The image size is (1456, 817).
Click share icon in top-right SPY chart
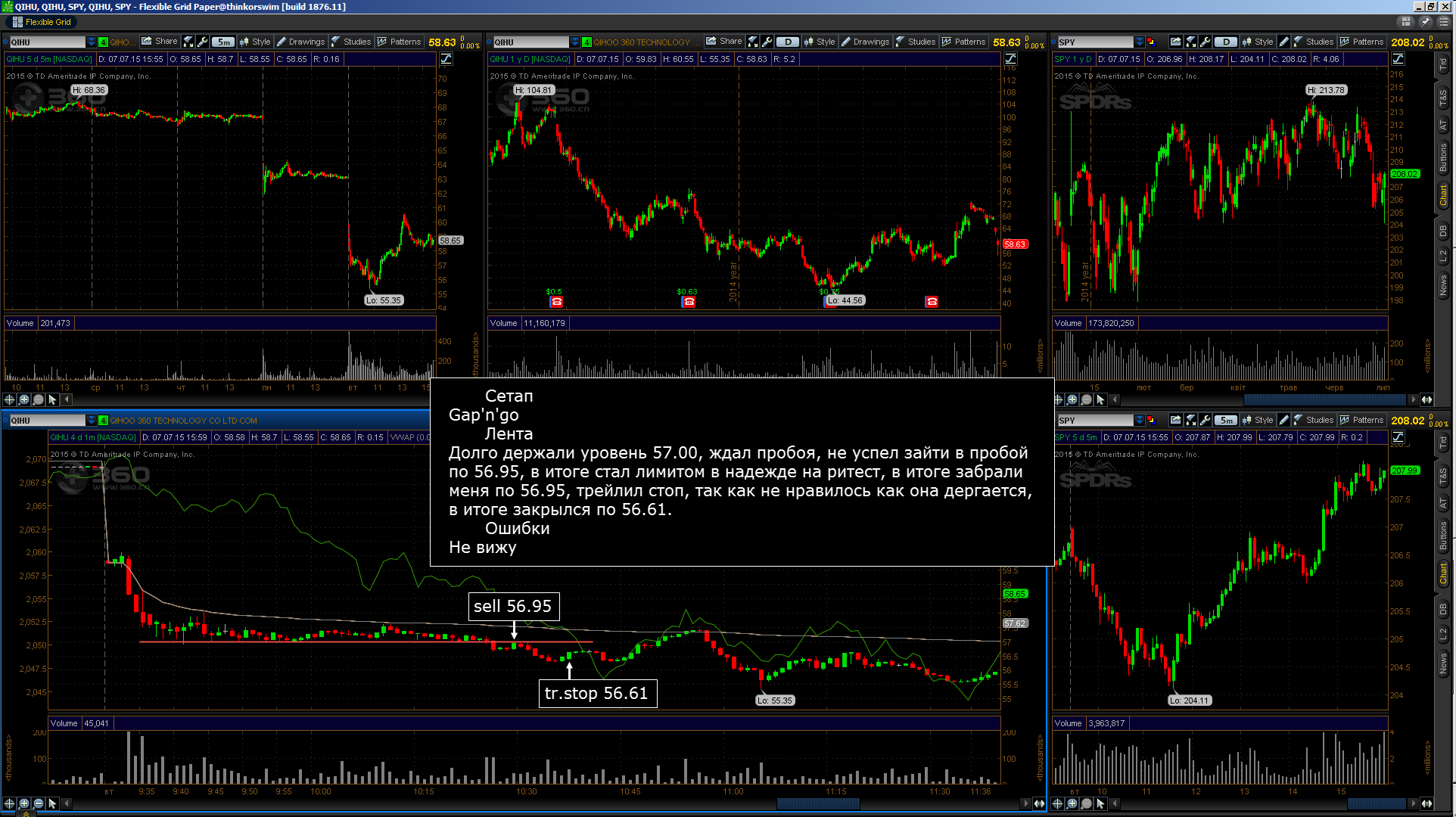tap(1175, 42)
